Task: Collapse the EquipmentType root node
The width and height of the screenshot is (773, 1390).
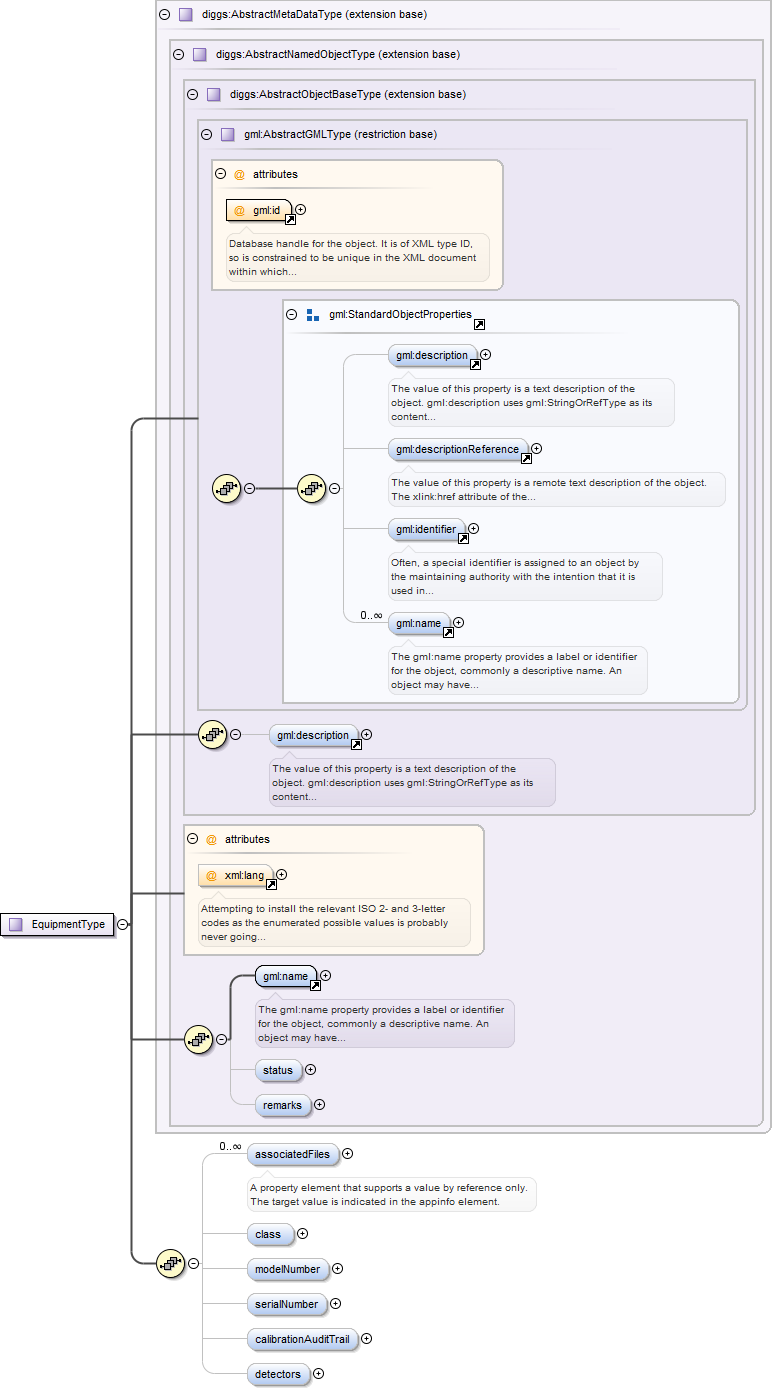Action: (x=122, y=924)
